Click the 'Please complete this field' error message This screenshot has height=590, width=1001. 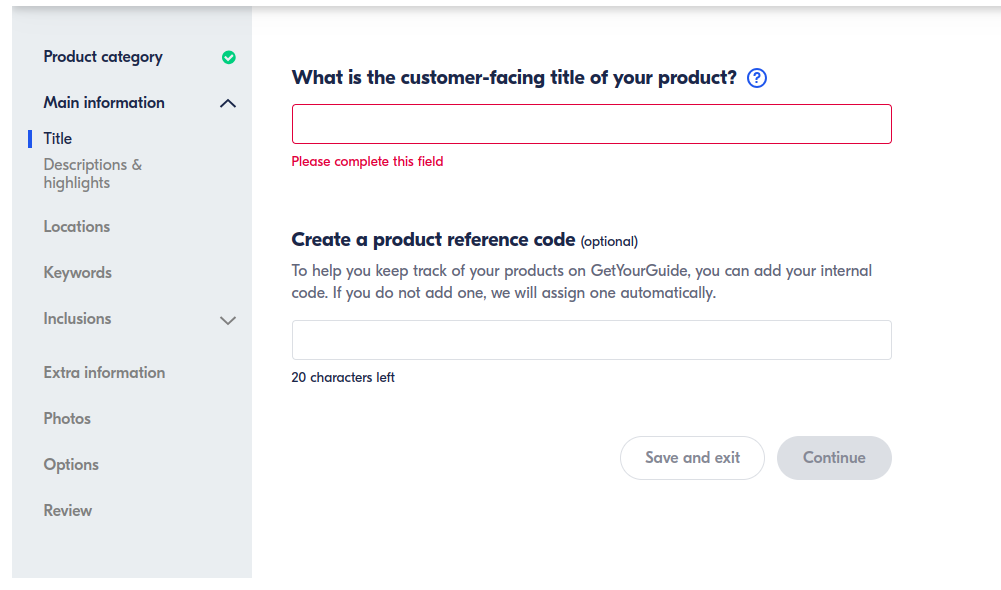click(x=367, y=162)
